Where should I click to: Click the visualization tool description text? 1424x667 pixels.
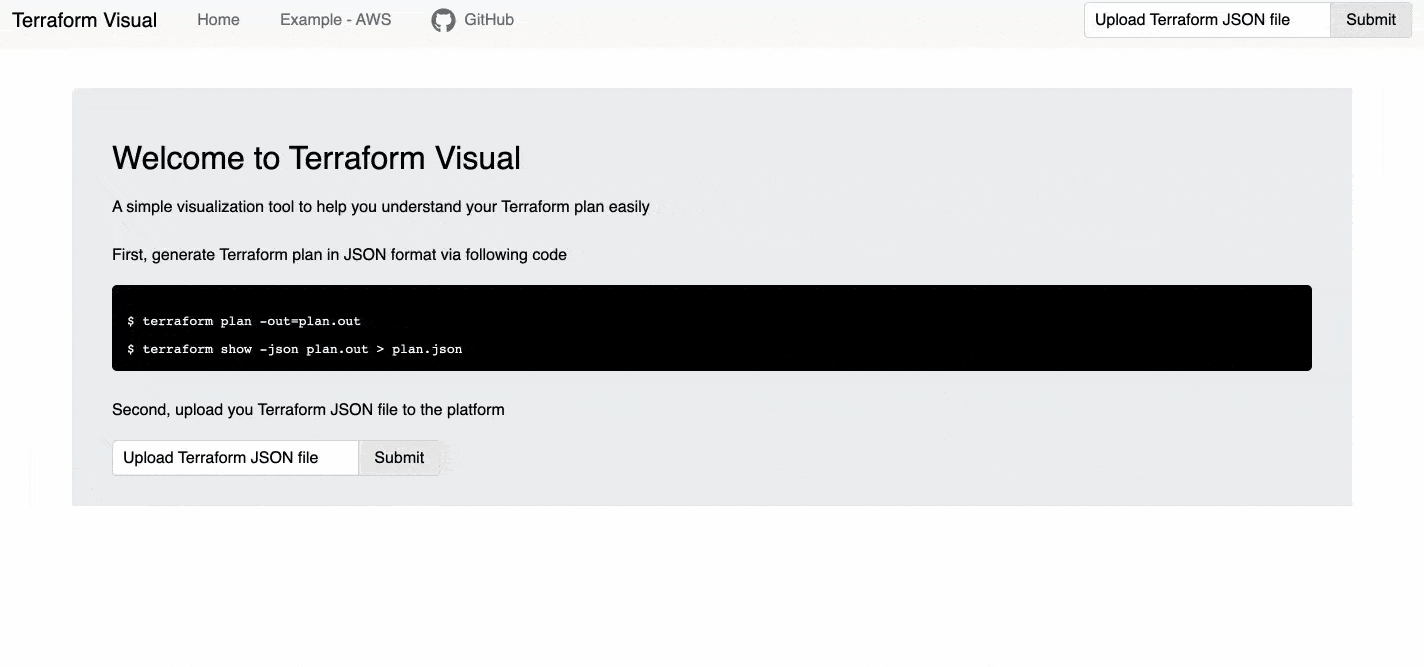[x=381, y=207]
